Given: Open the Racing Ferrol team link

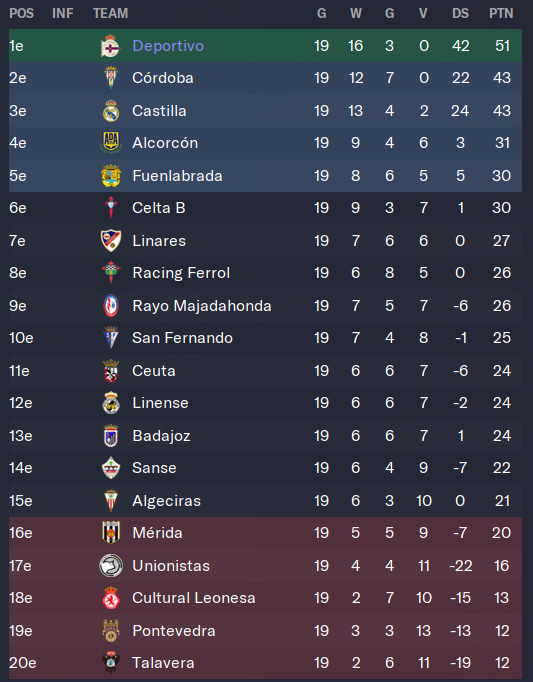Looking at the screenshot, I should tap(181, 273).
